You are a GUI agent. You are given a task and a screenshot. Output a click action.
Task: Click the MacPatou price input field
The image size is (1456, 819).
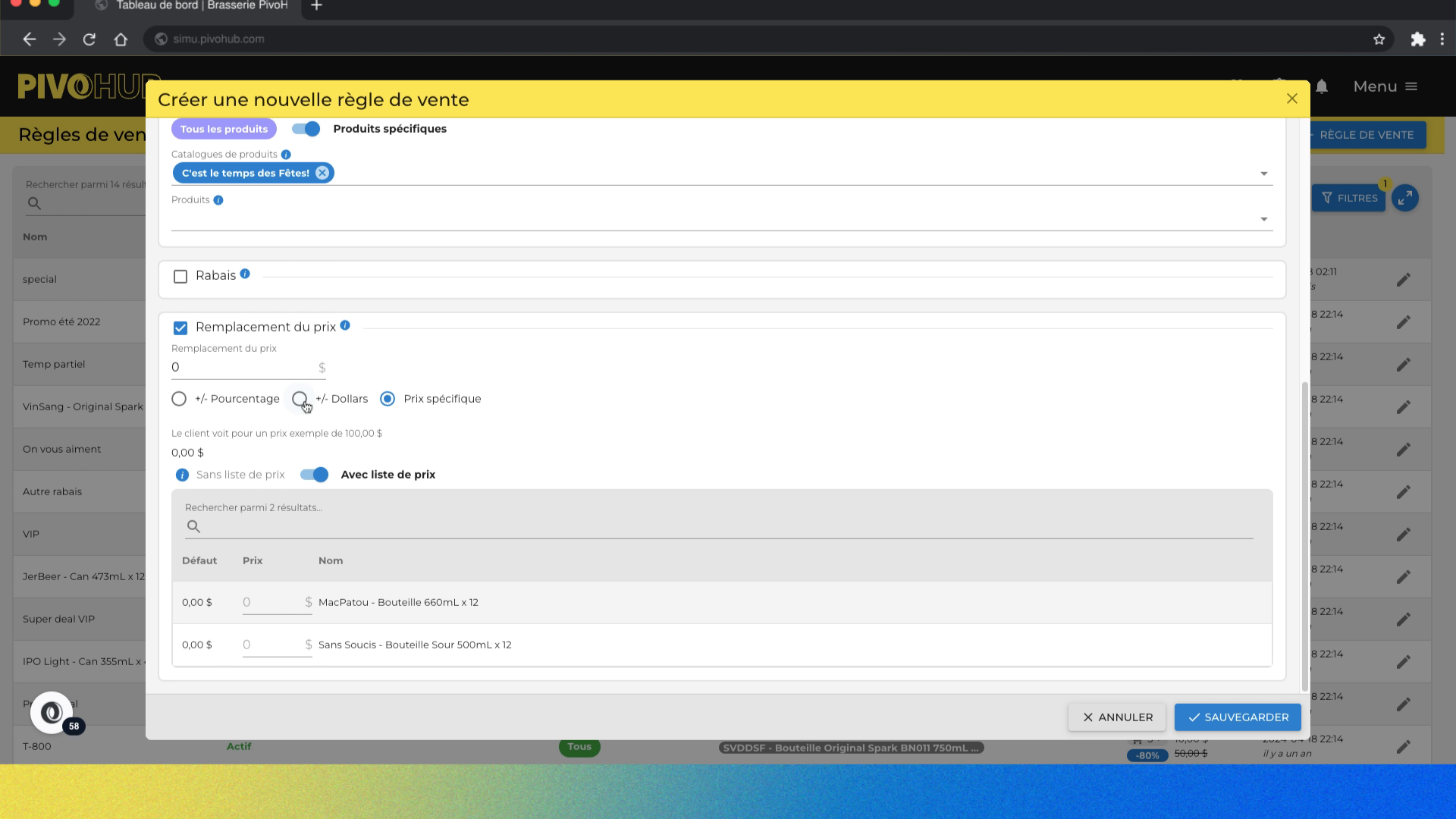(271, 603)
